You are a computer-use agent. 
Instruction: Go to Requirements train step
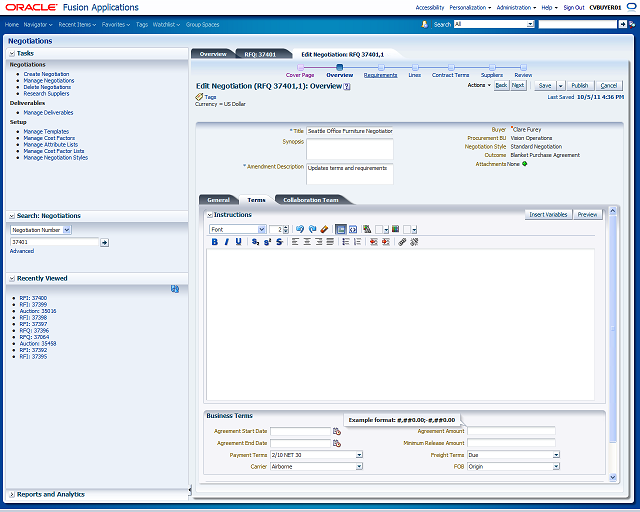click(380, 75)
